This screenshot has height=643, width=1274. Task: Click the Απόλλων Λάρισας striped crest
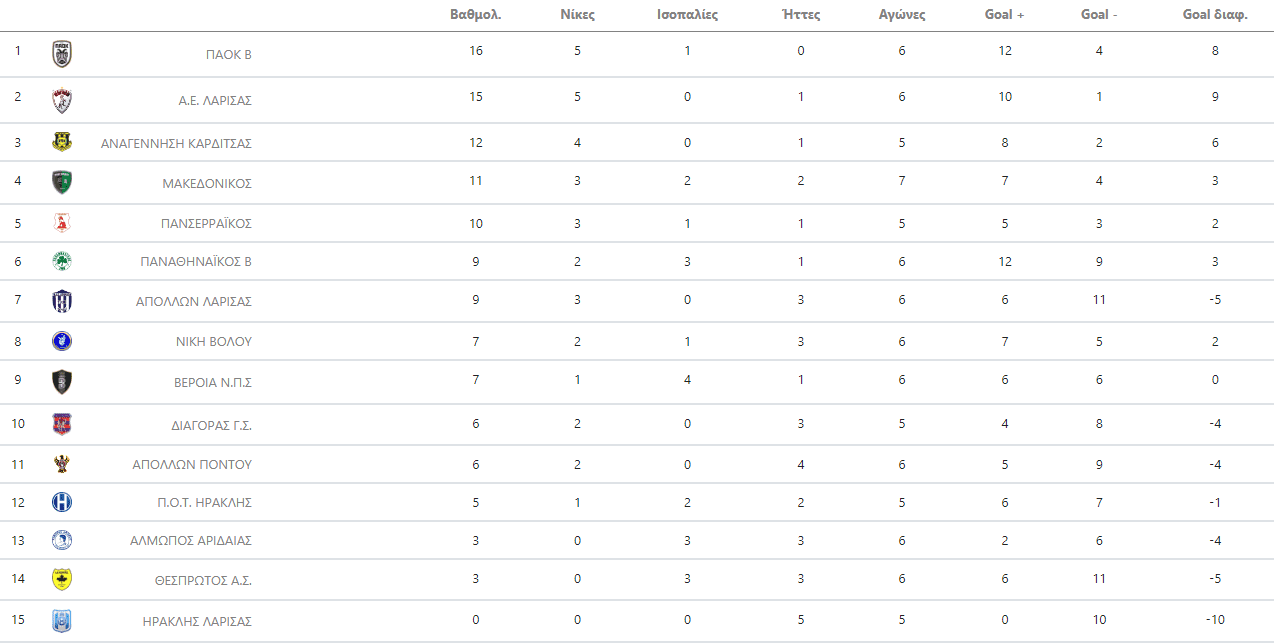[x=62, y=301]
